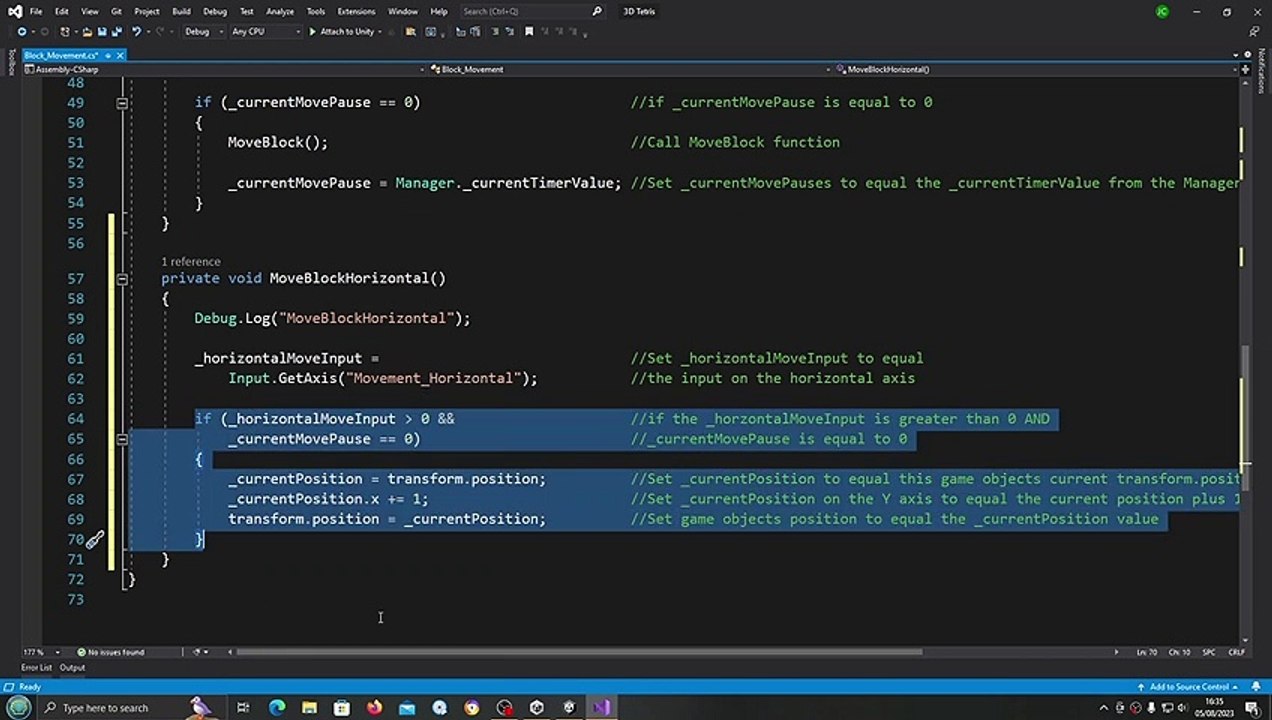Click the Search (Ctrl+Q) box
Image resolution: width=1272 pixels, height=720 pixels.
532,11
